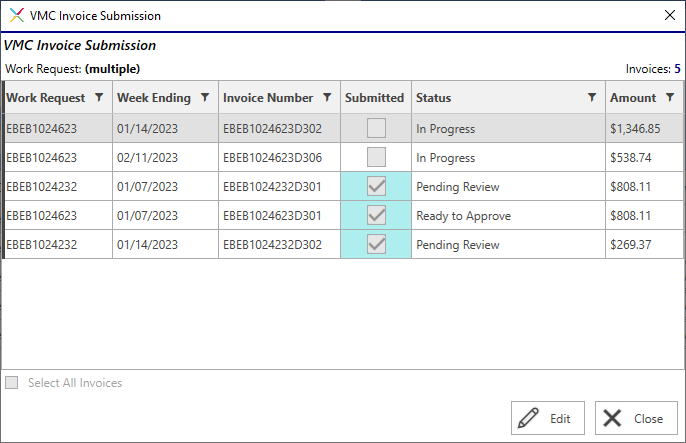The height and width of the screenshot is (443, 686).
Task: Select invoice number EBEB1024623D306 cell
Action: pyautogui.click(x=279, y=157)
